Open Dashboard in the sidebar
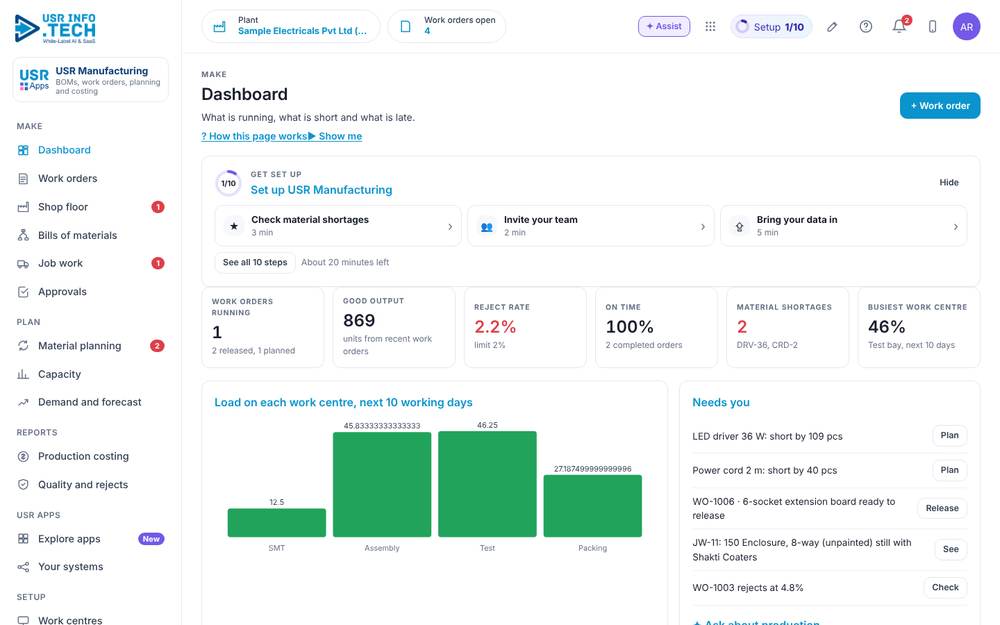The width and height of the screenshot is (1000, 625). 91,150
